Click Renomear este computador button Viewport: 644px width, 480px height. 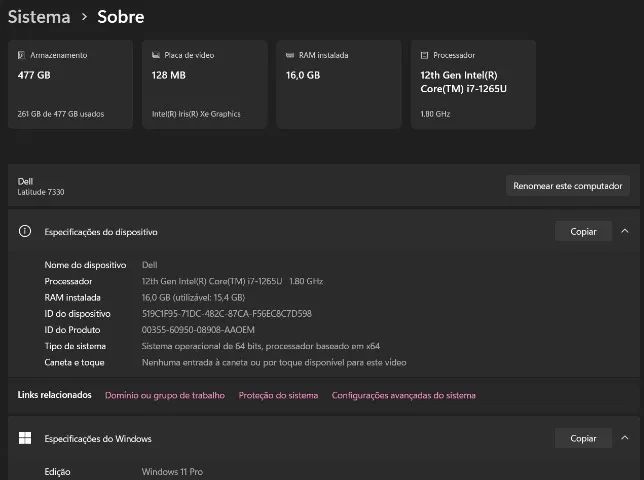(x=568, y=186)
